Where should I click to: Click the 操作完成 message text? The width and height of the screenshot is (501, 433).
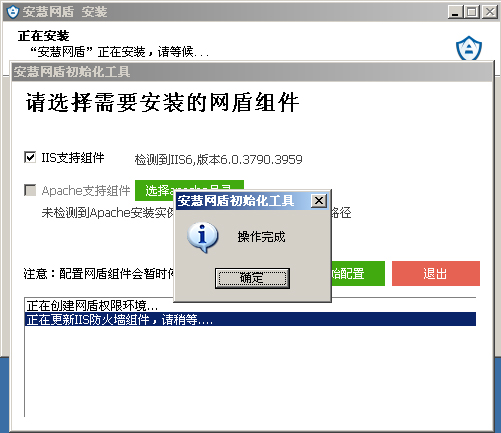(x=261, y=237)
